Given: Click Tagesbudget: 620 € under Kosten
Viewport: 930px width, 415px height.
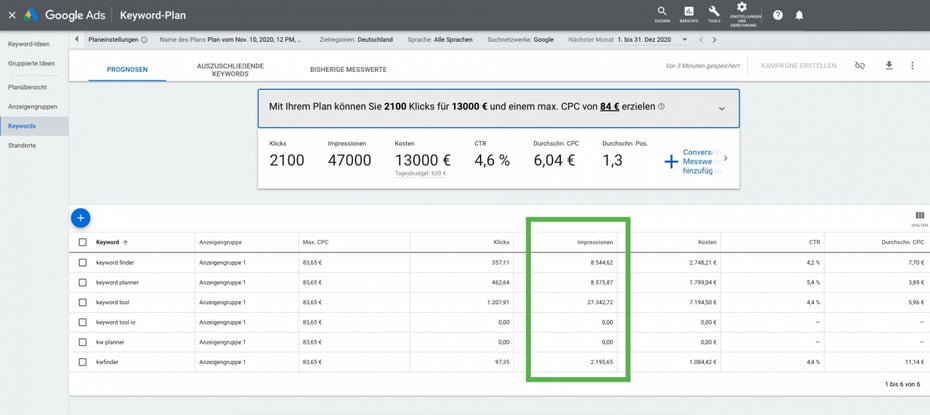Looking at the screenshot, I should (420, 174).
